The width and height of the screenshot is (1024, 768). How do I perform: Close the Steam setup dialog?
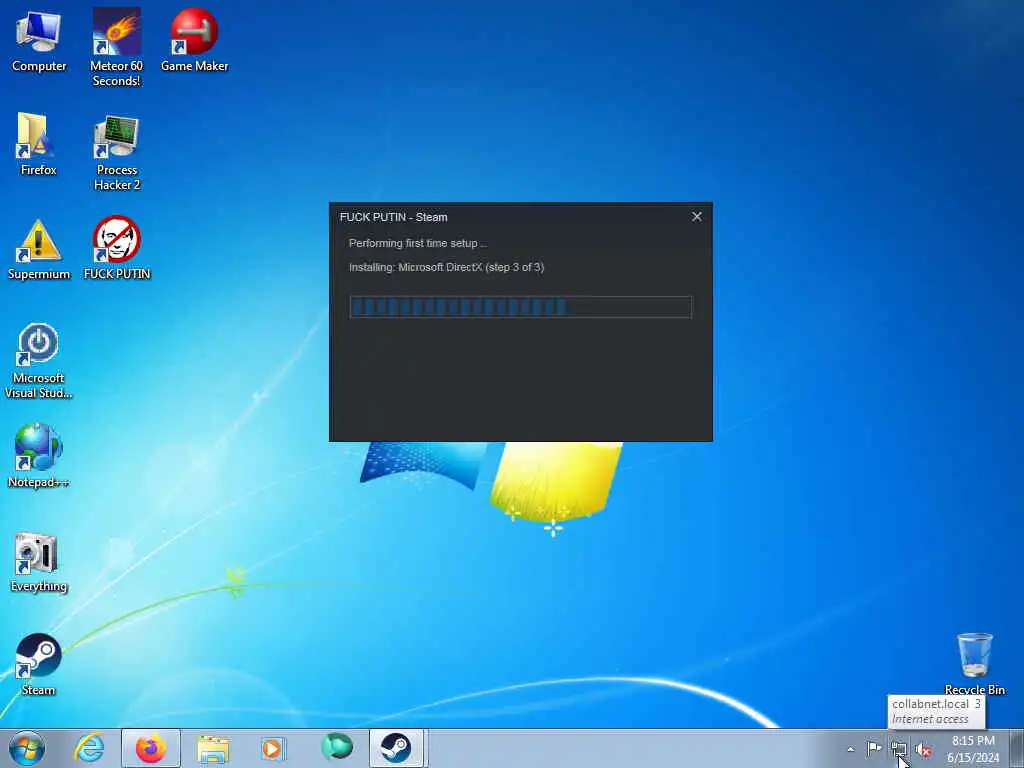(x=697, y=217)
